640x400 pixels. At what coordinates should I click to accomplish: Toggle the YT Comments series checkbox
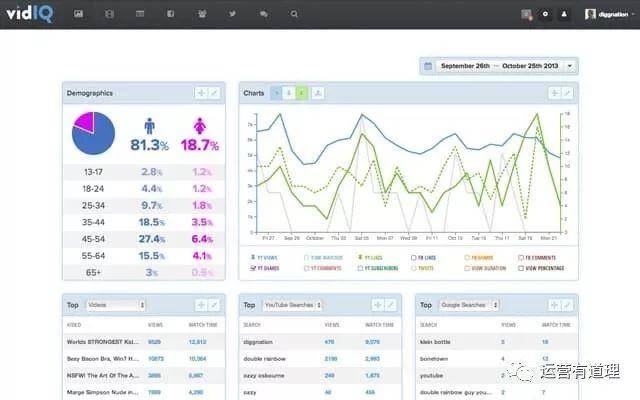[x=307, y=268]
